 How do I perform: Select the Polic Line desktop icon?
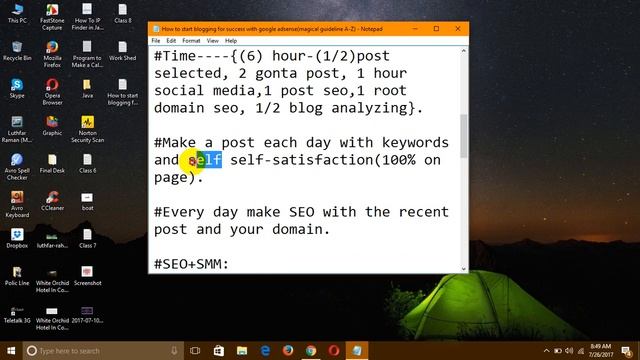click(x=17, y=276)
